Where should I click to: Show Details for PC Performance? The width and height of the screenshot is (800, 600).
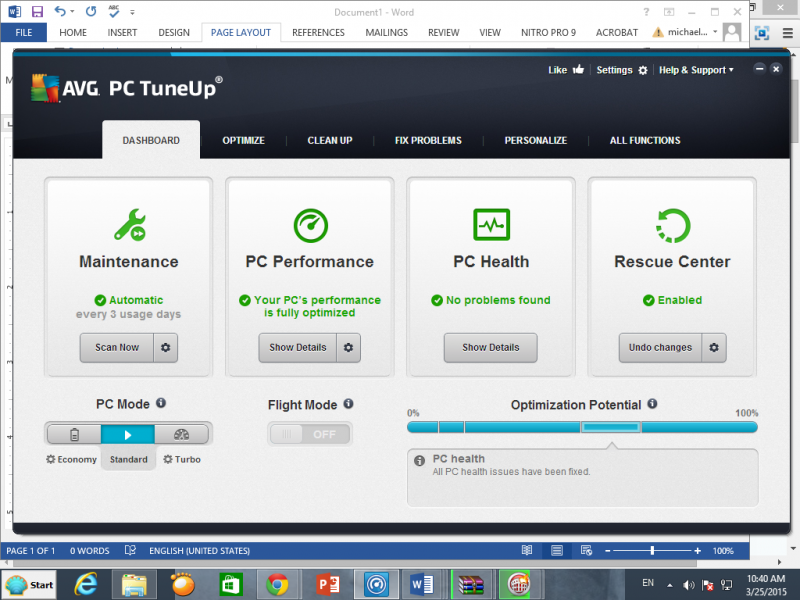pyautogui.click(x=297, y=347)
